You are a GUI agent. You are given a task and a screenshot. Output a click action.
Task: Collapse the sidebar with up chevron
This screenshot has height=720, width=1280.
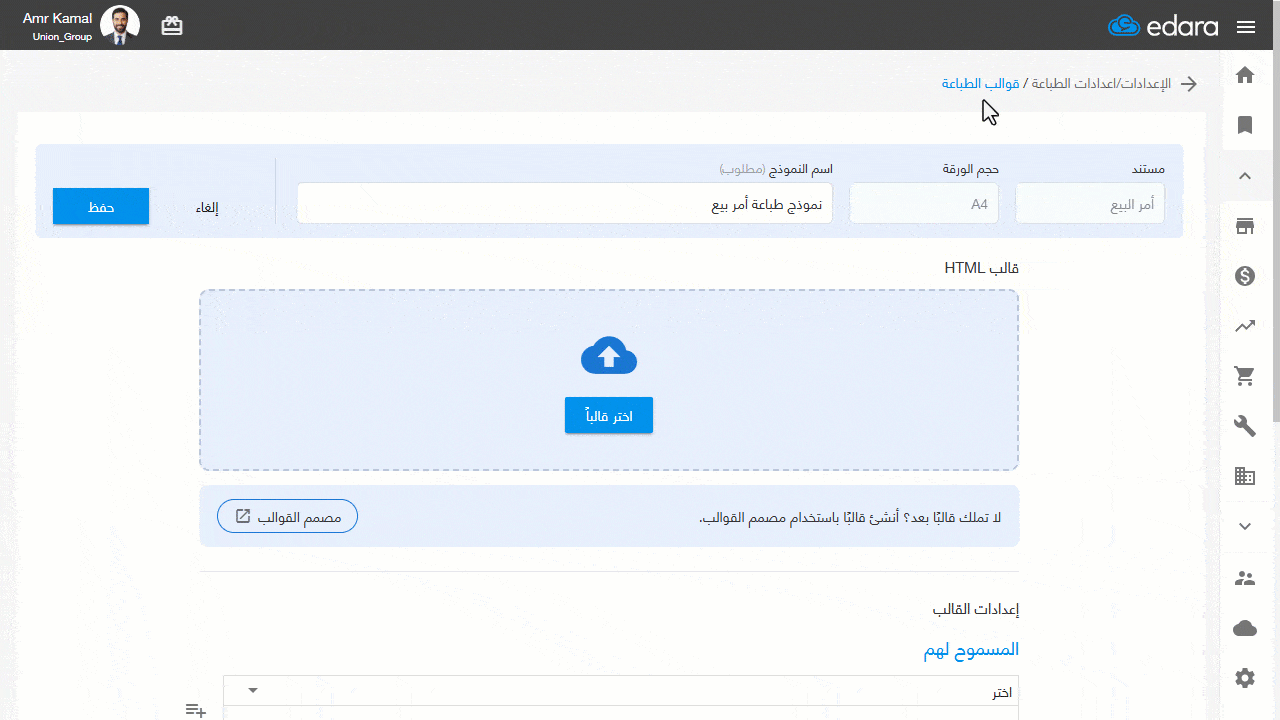point(1245,176)
